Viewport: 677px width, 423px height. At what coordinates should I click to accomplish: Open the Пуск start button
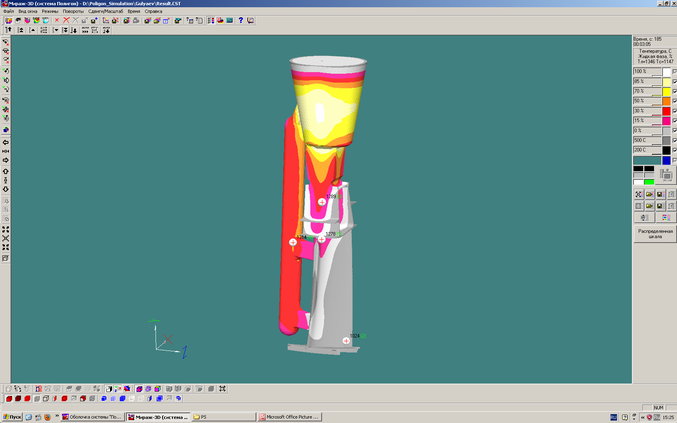click(12, 417)
